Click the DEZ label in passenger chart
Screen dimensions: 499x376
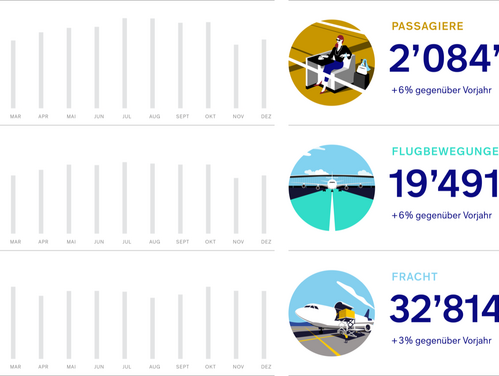coord(266,116)
